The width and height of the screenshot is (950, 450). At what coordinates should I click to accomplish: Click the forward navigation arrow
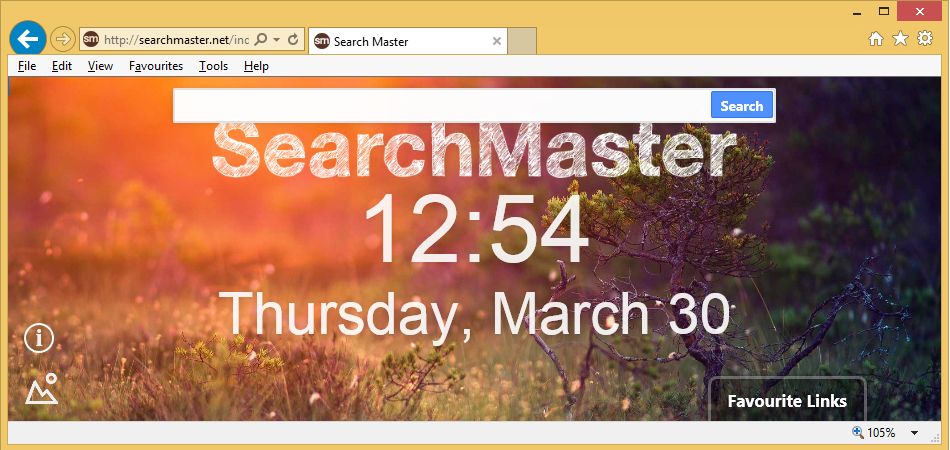pyautogui.click(x=62, y=40)
